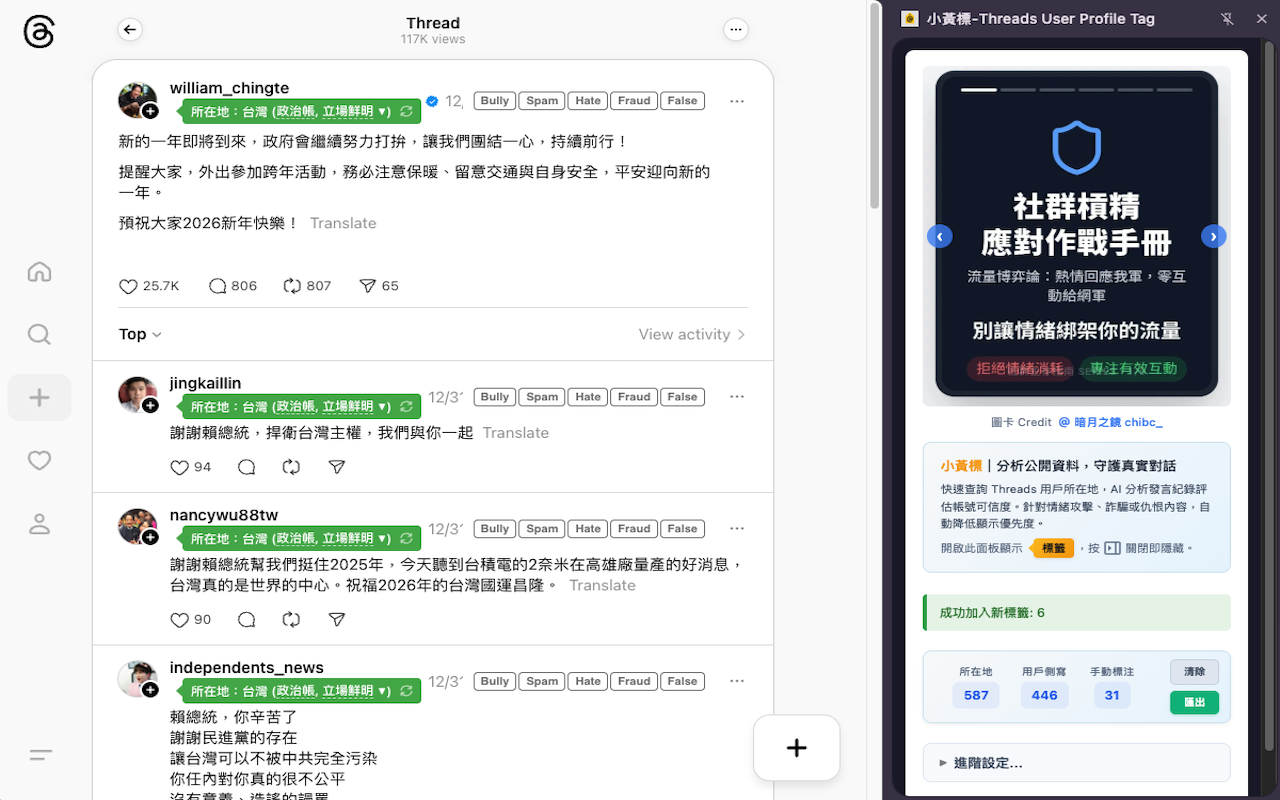
Task: Like william_chingte's post with 25.7K likes
Action: [x=129, y=286]
